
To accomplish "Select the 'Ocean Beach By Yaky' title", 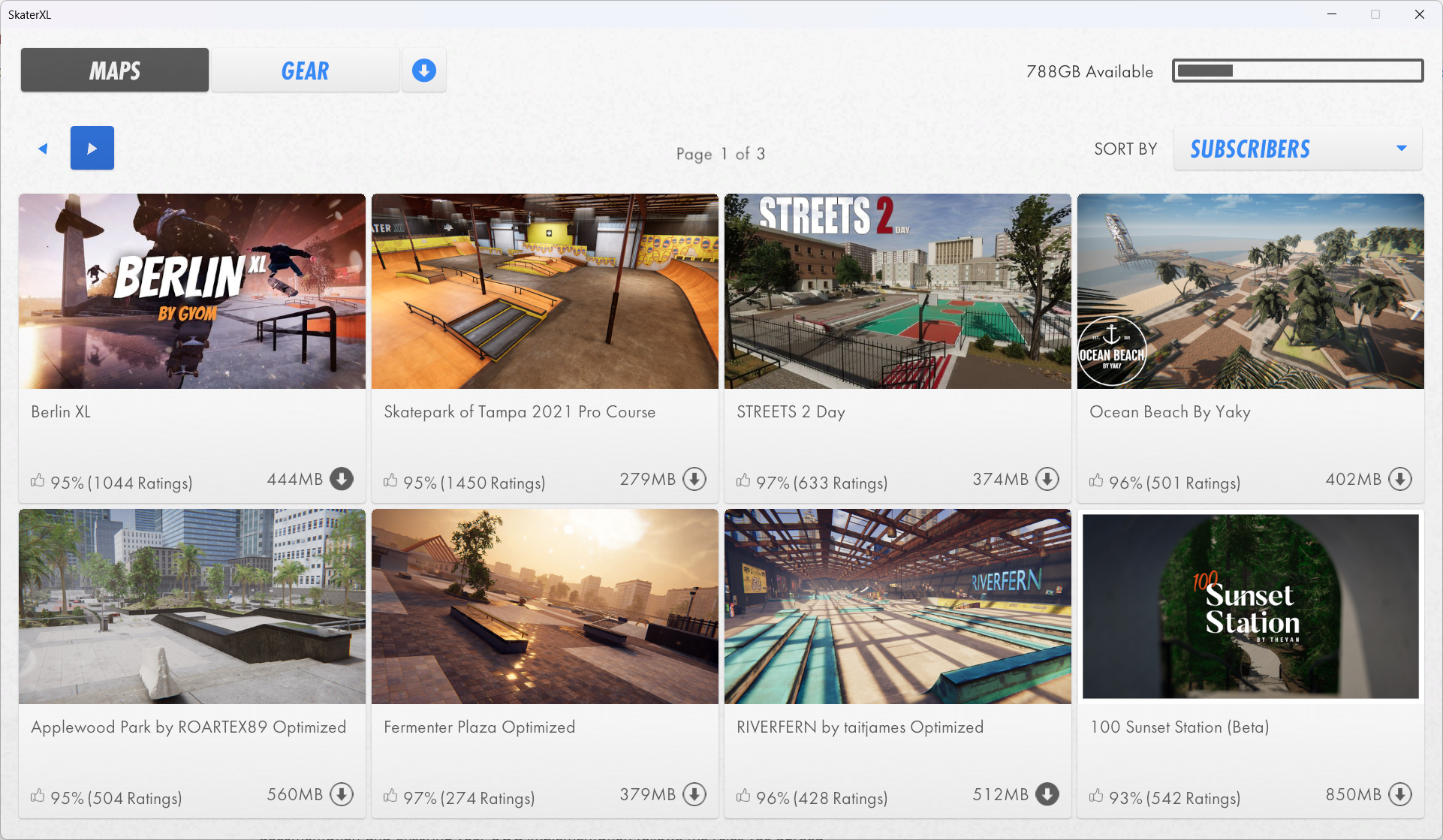I will click(1170, 412).
